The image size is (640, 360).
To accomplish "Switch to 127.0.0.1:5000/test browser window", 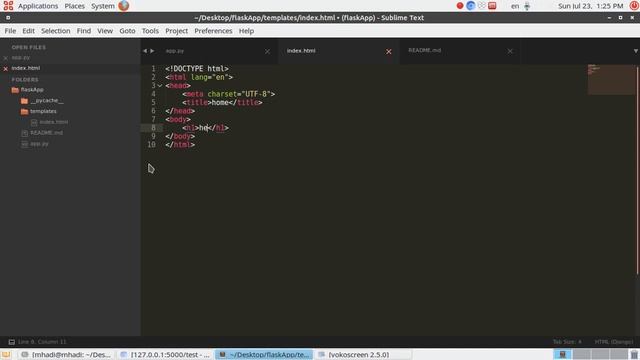I will pyautogui.click(x=165, y=354).
